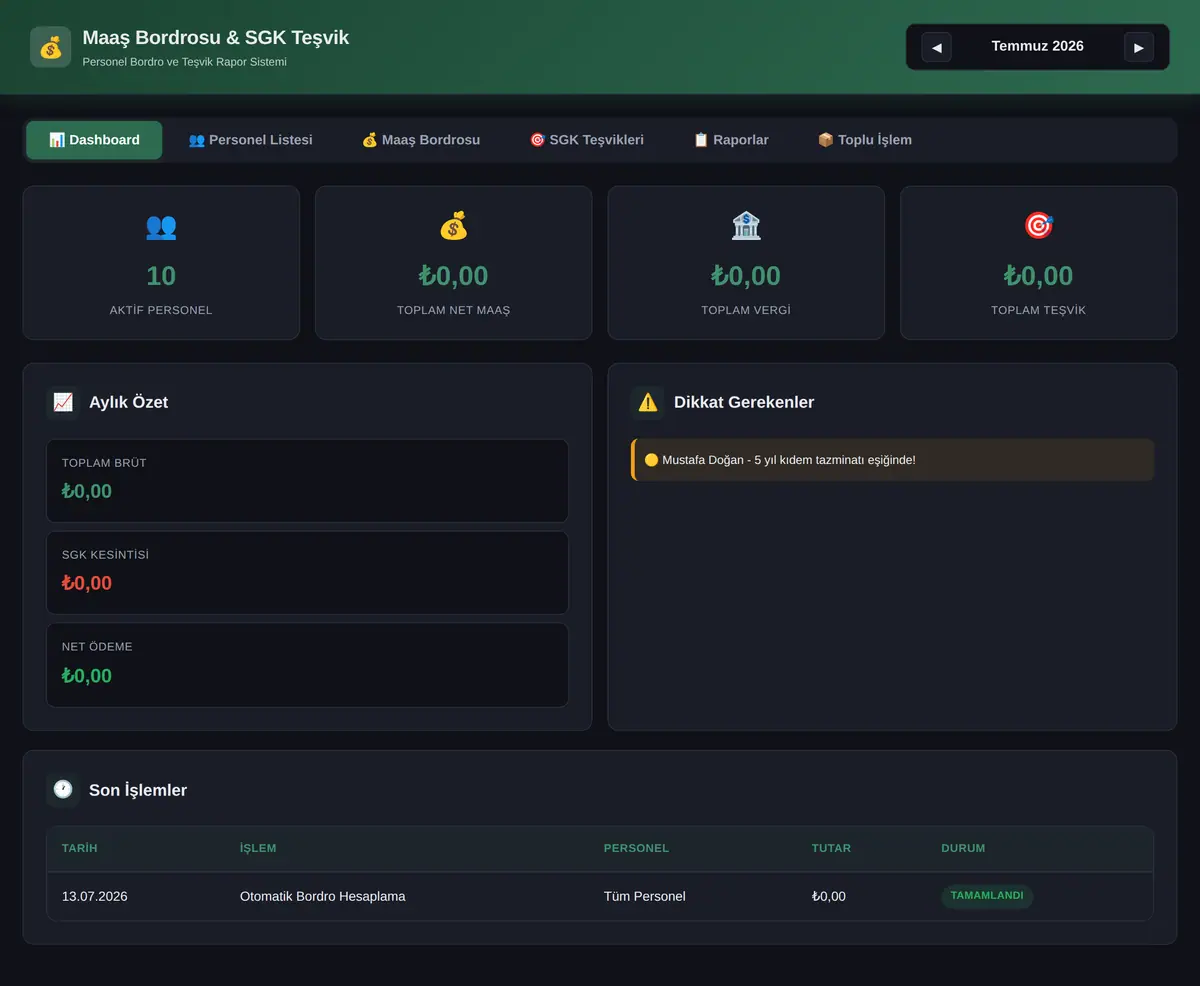
Task: Click the date 13.07.2026 in the table
Action: pyautogui.click(x=95, y=896)
